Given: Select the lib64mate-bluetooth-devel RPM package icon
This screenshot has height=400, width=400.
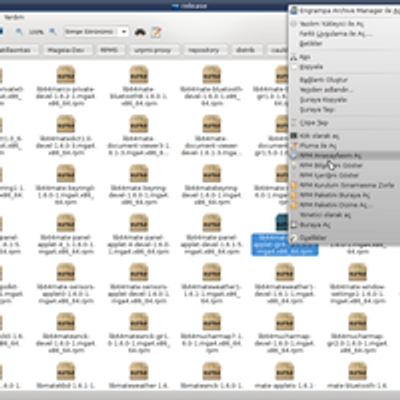Looking at the screenshot, I should coord(212,74).
